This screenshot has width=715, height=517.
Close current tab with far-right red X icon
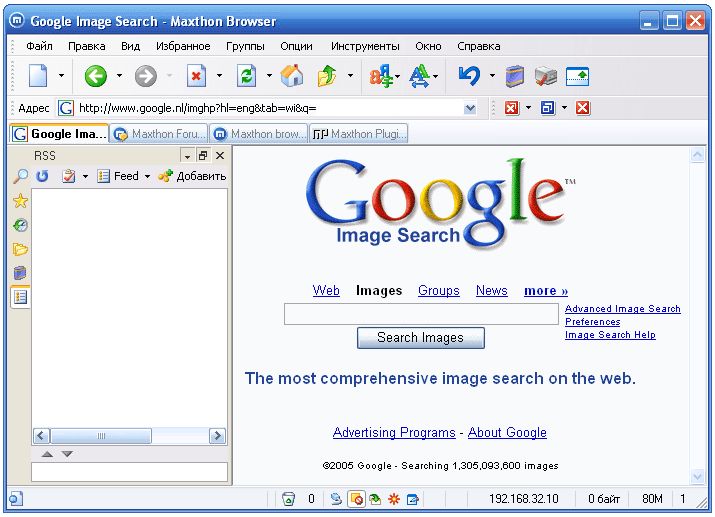pyautogui.click(x=583, y=108)
